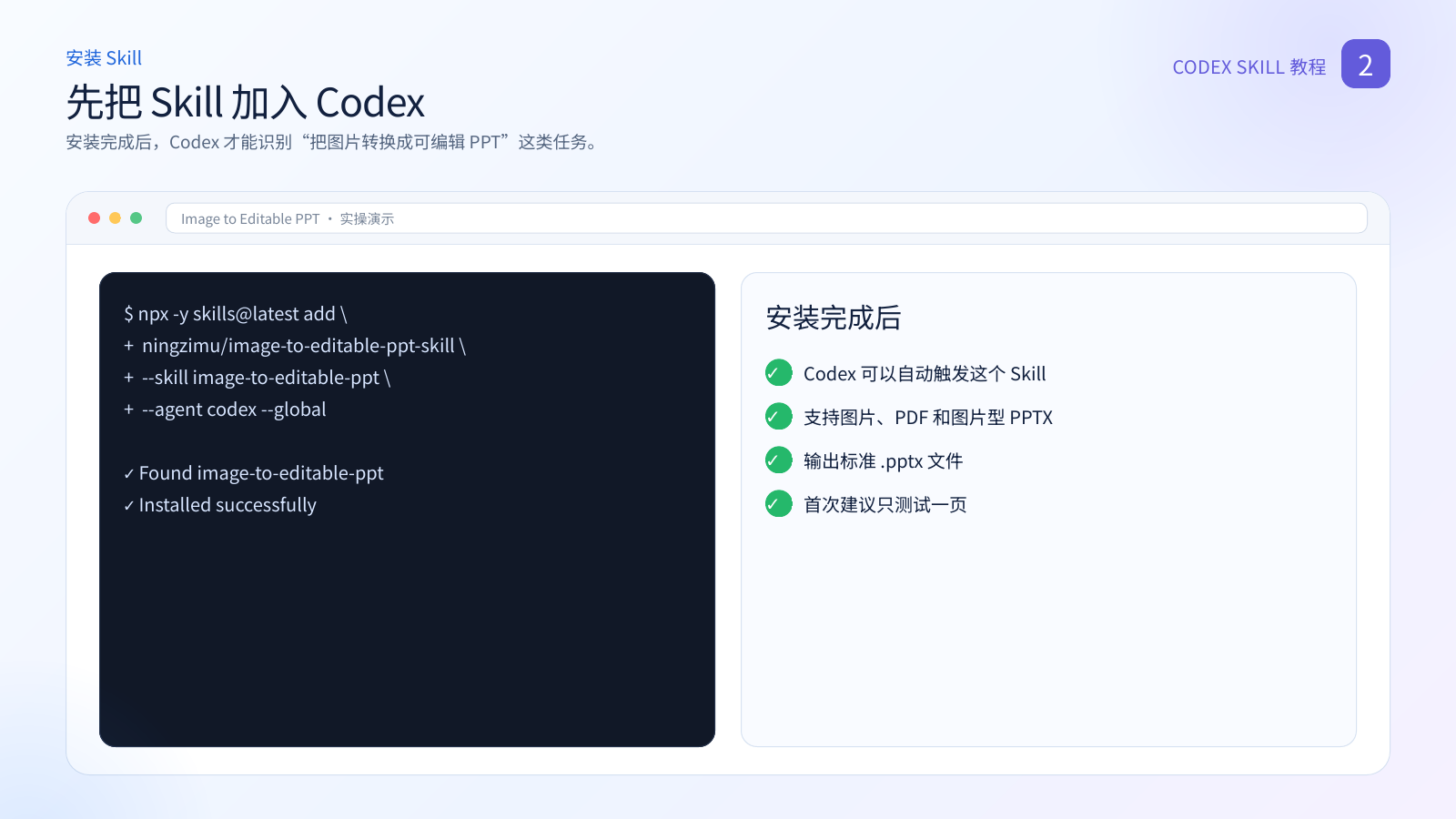Viewport: 1456px width, 819px height.
Task: Click the "安装完成后" card heading
Action: pos(834,318)
